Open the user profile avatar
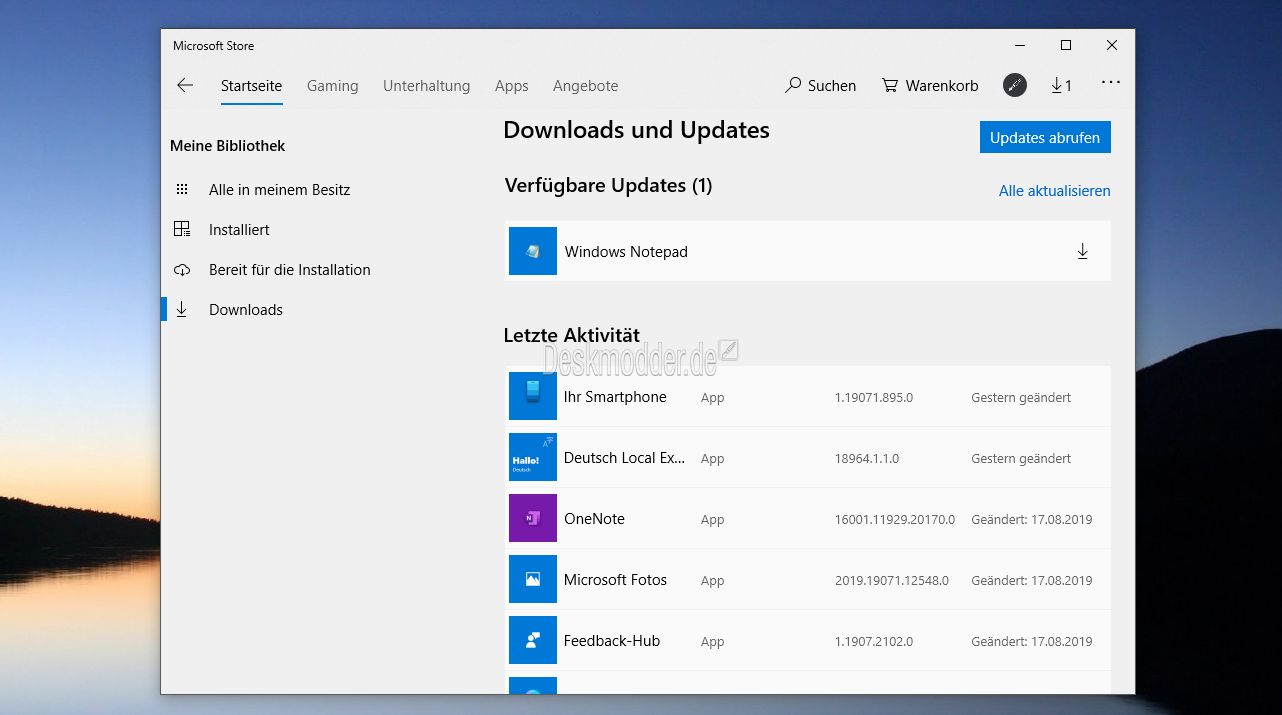This screenshot has width=1282, height=715. (1015, 86)
